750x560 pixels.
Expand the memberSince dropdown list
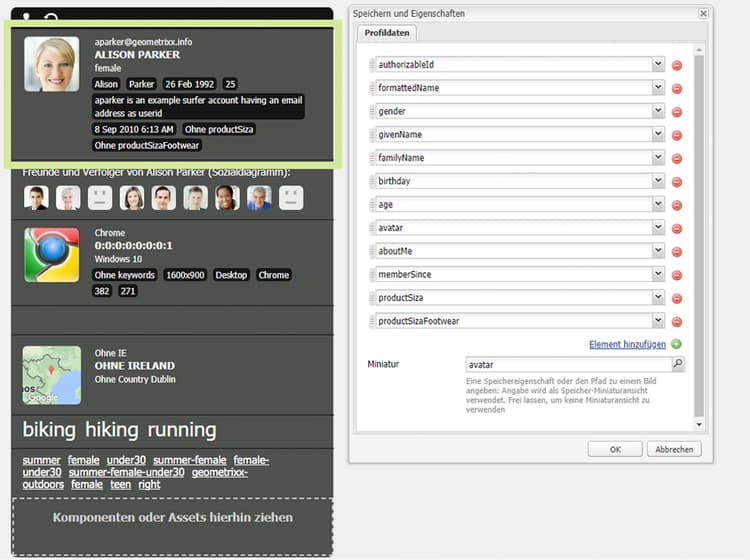click(x=658, y=274)
